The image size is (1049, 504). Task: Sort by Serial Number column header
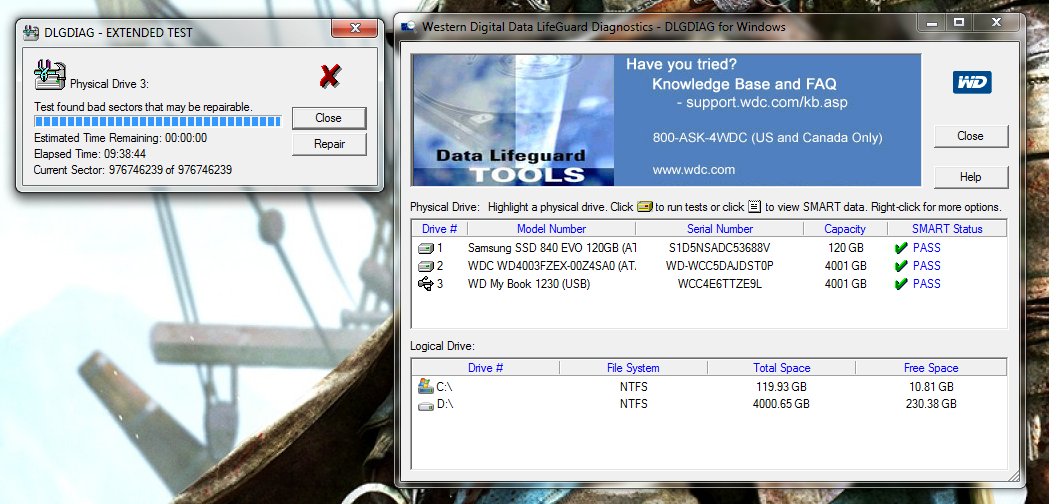click(720, 229)
